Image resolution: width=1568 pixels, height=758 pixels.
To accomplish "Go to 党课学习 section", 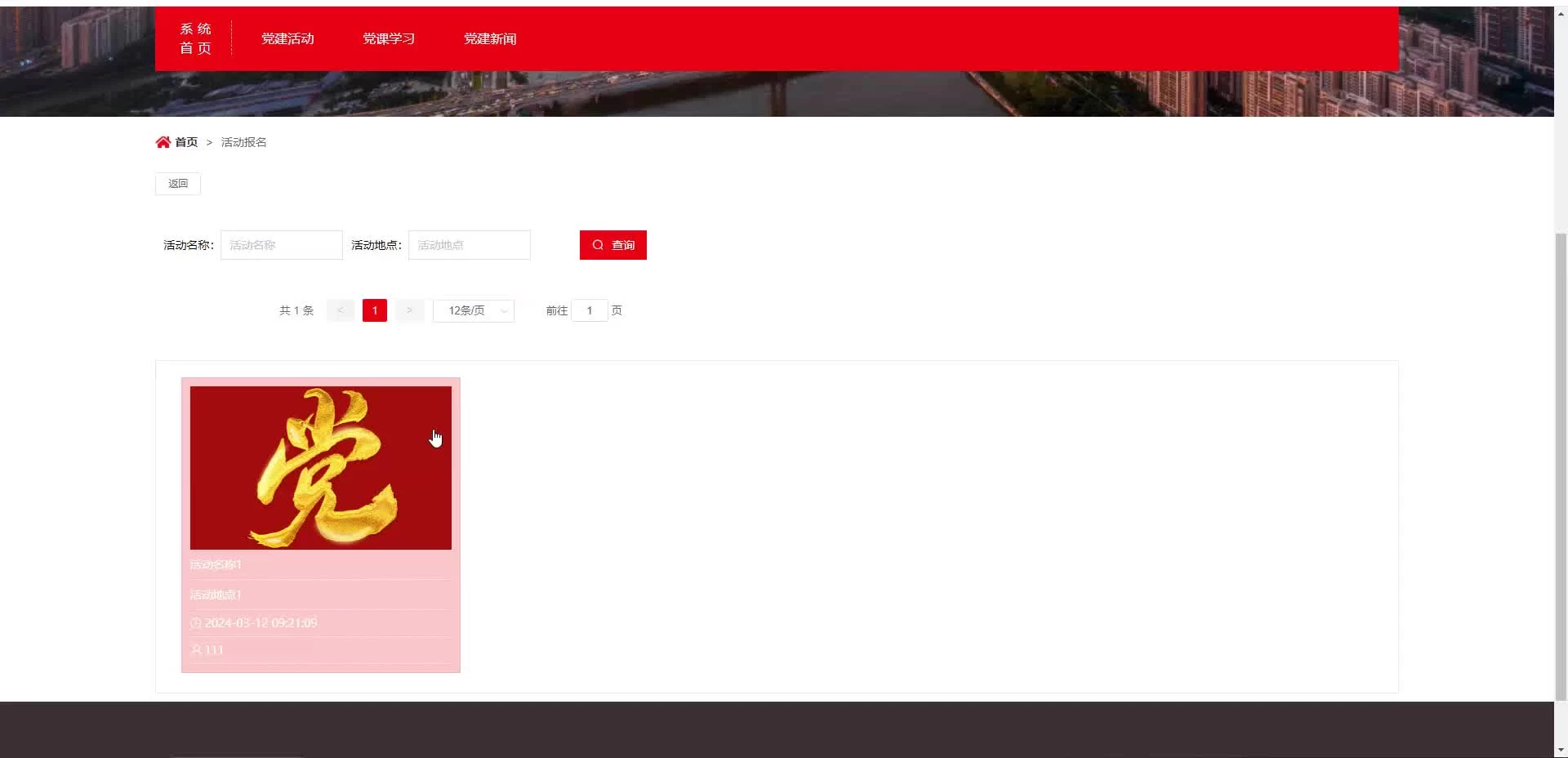I will 389,38.
